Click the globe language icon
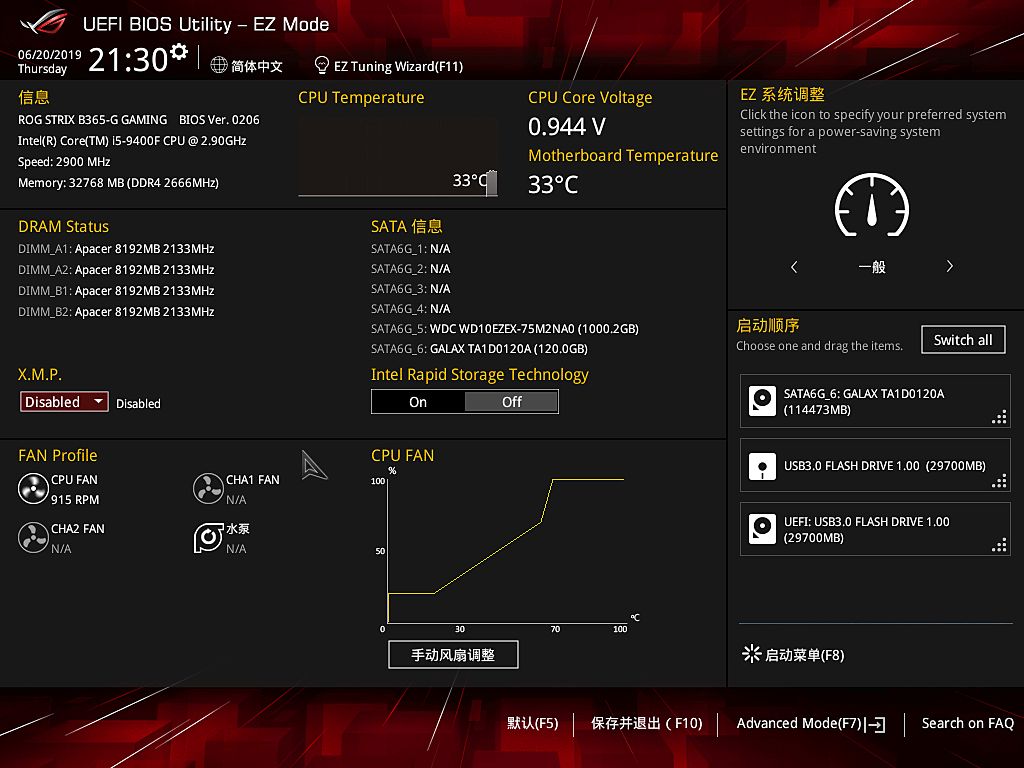The width and height of the screenshot is (1024, 768). click(219, 65)
